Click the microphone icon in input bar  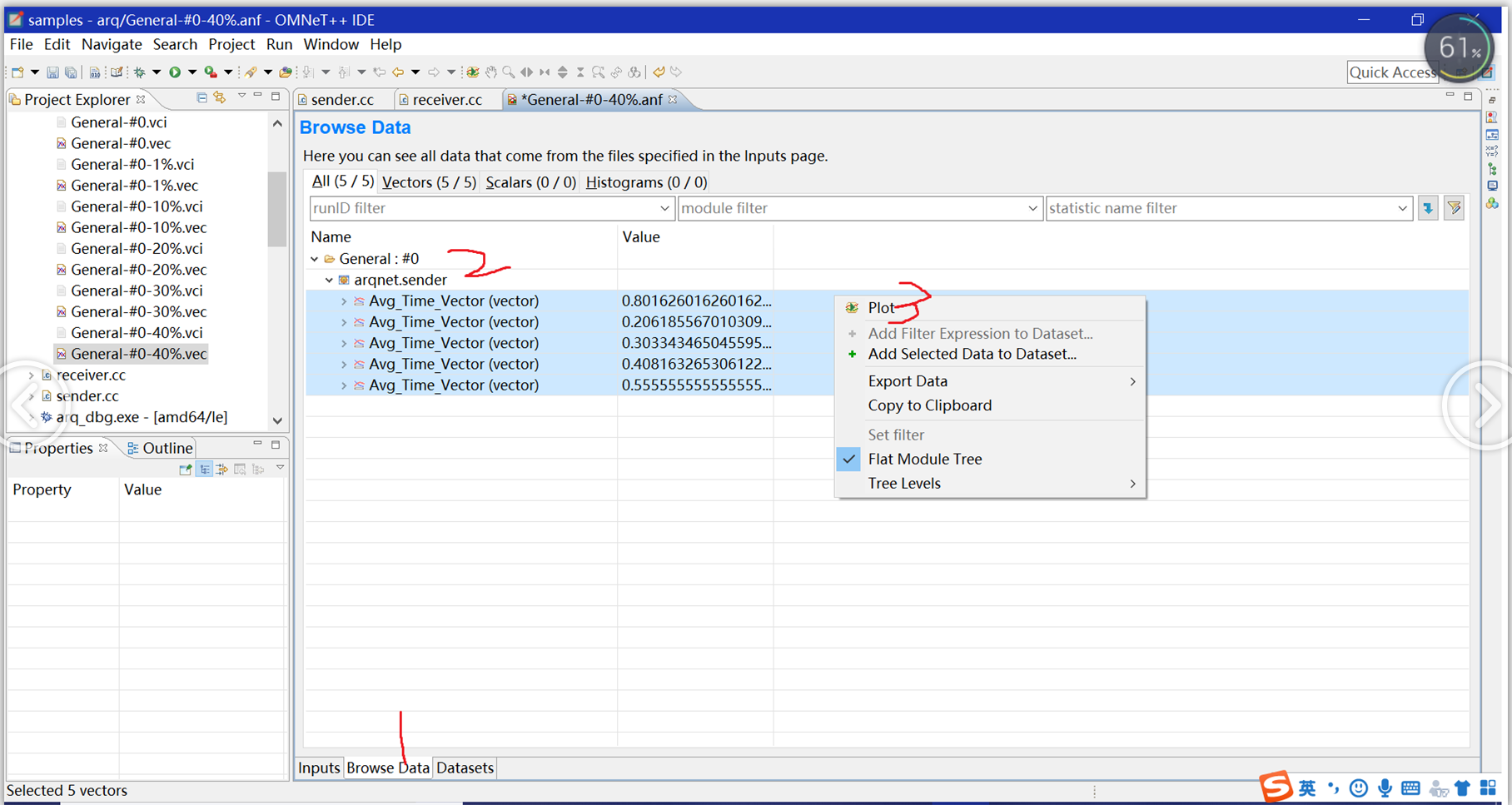pos(1385,788)
